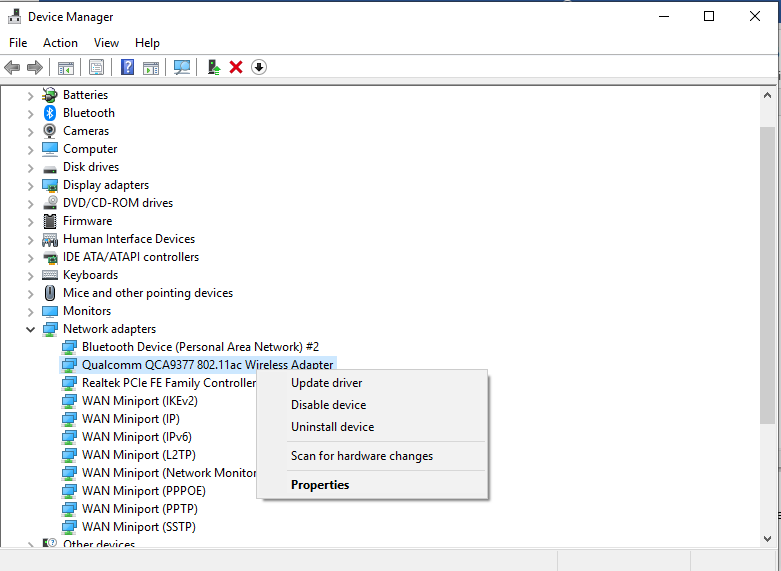Select Realtek PCIe FE Family Controller

point(169,383)
